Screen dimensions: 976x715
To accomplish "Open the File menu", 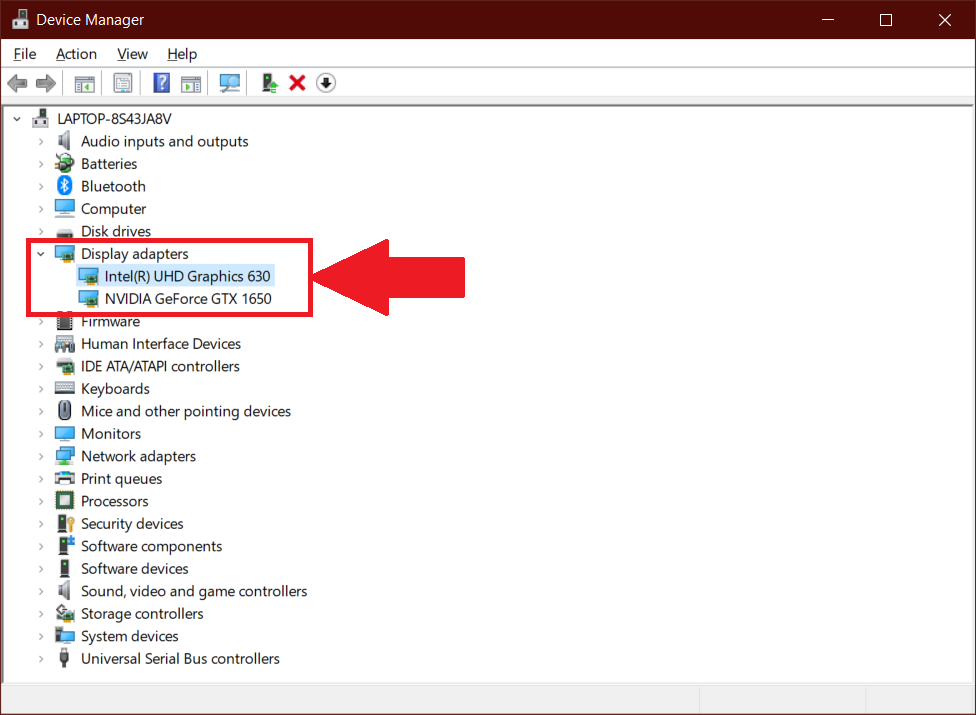I will 25,54.
